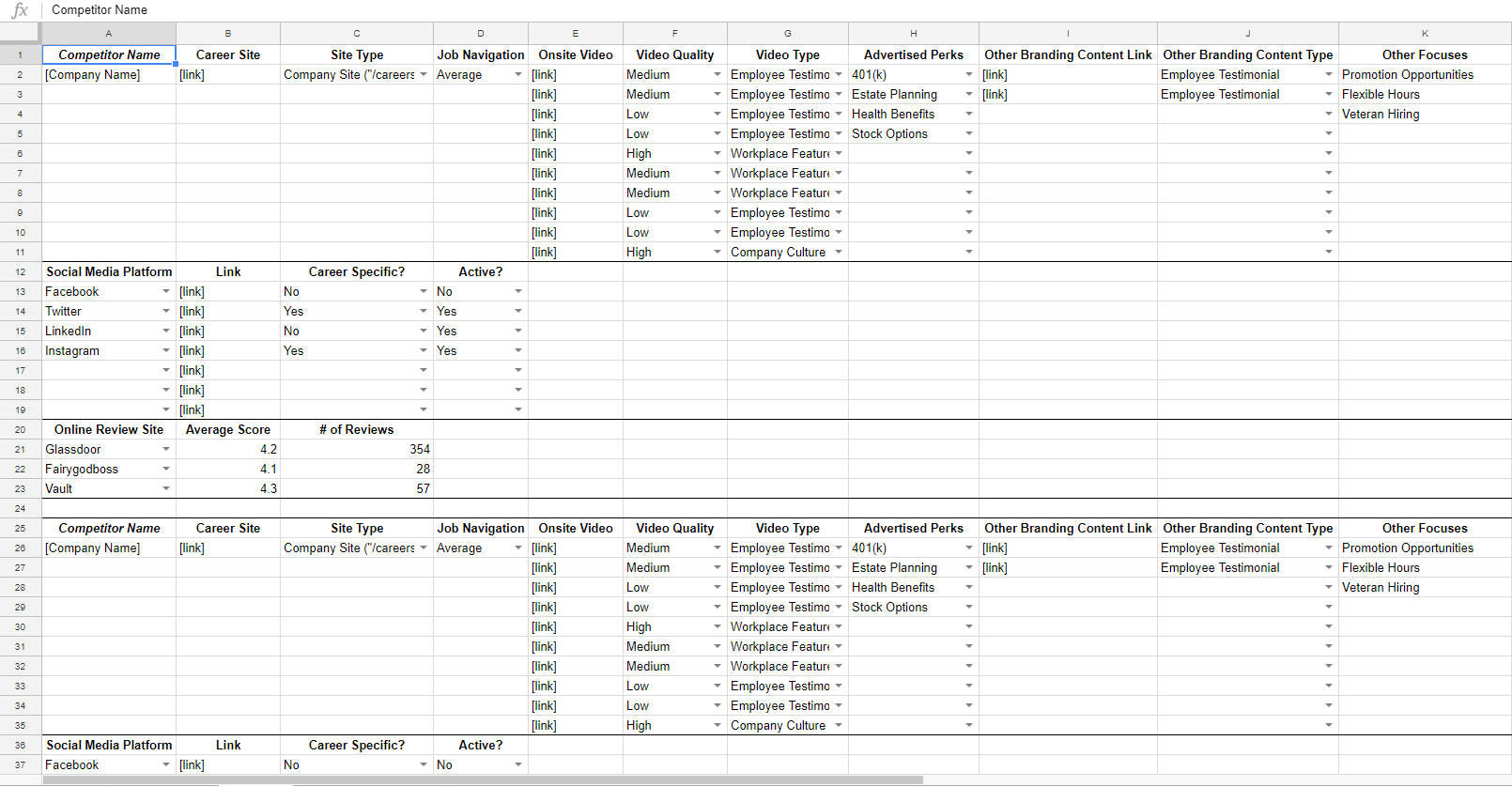Select Estate Planning cell in row 27
Viewport: 1512px width, 787px height.
914,567
